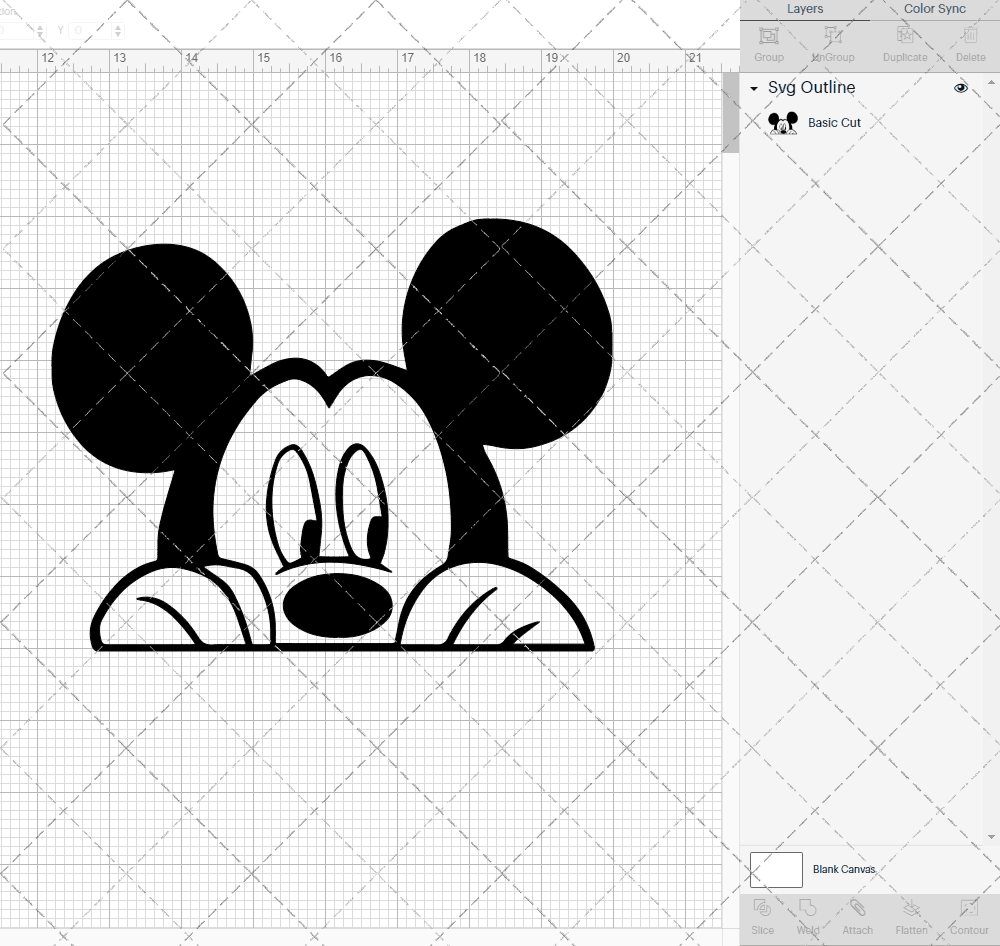Viewport: 1000px width, 946px height.
Task: Click the Duplicate icon
Action: point(903,40)
